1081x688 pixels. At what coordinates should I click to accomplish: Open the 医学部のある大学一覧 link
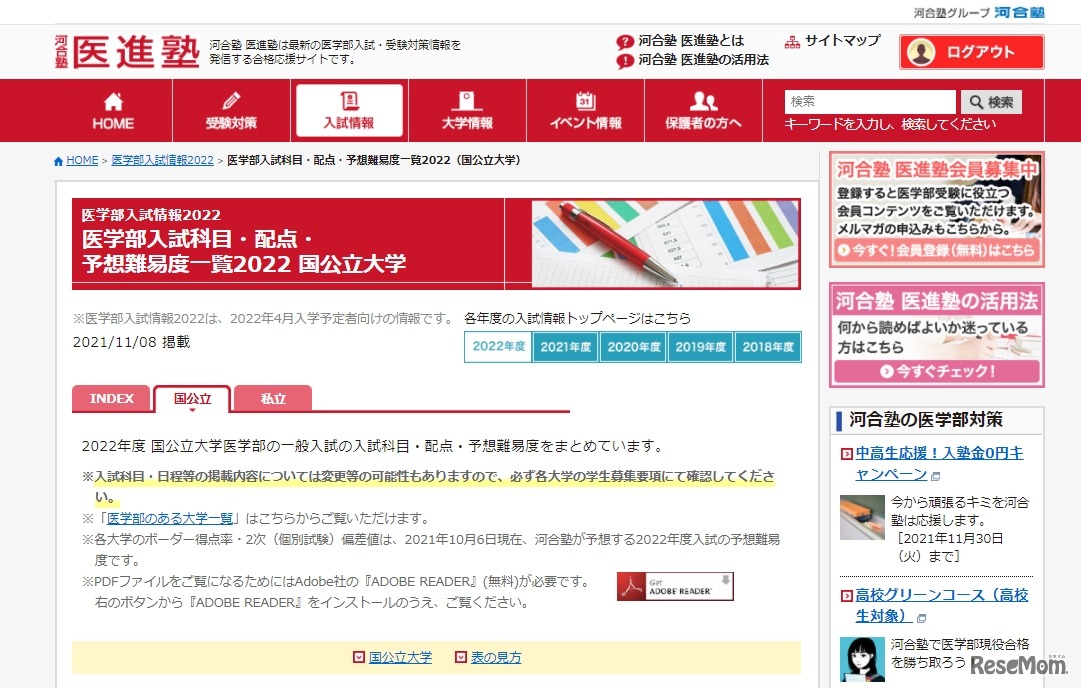point(169,519)
